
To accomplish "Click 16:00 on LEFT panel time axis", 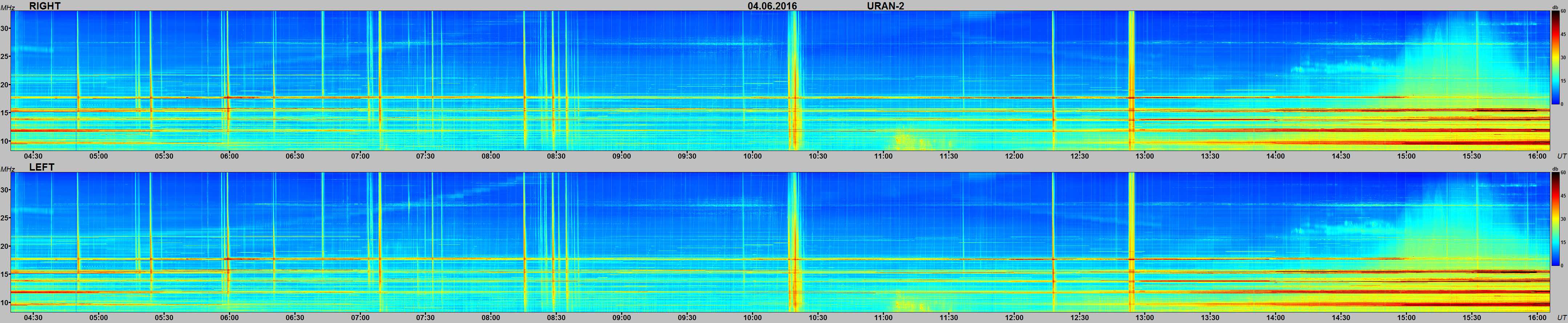I will point(1537,318).
